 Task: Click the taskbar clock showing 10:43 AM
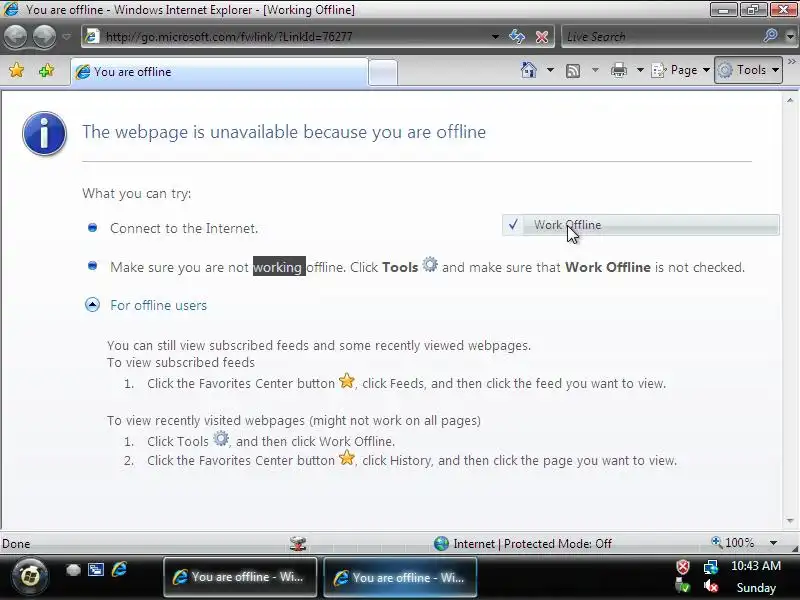756,566
